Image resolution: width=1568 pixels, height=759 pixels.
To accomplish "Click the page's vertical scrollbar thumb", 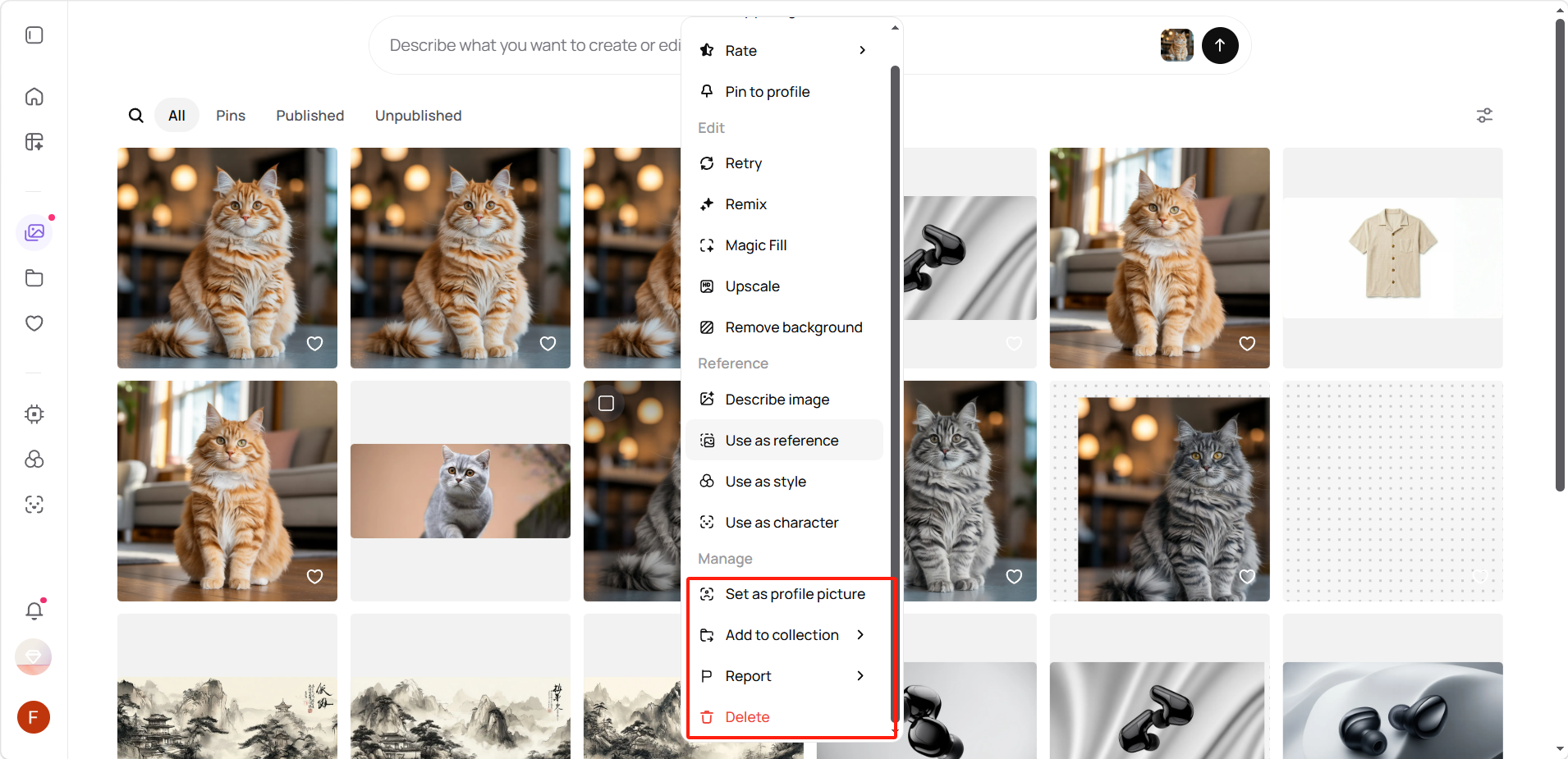I will click(1560, 254).
